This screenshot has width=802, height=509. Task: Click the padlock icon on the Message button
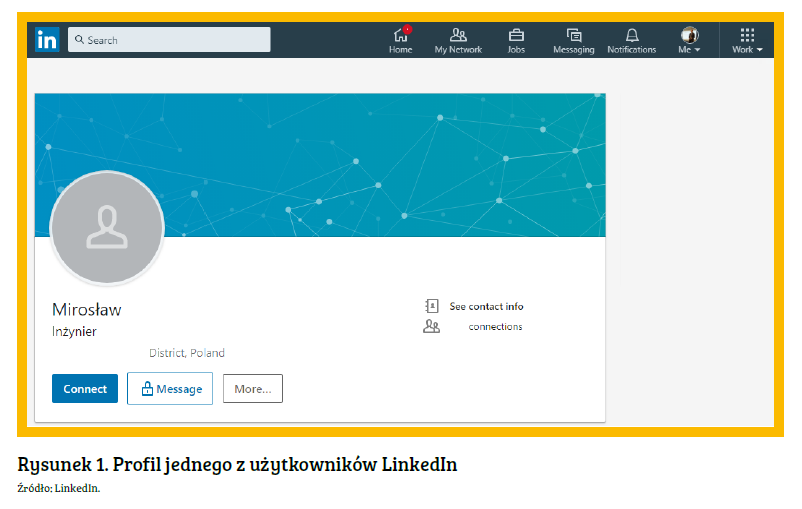click(147, 388)
